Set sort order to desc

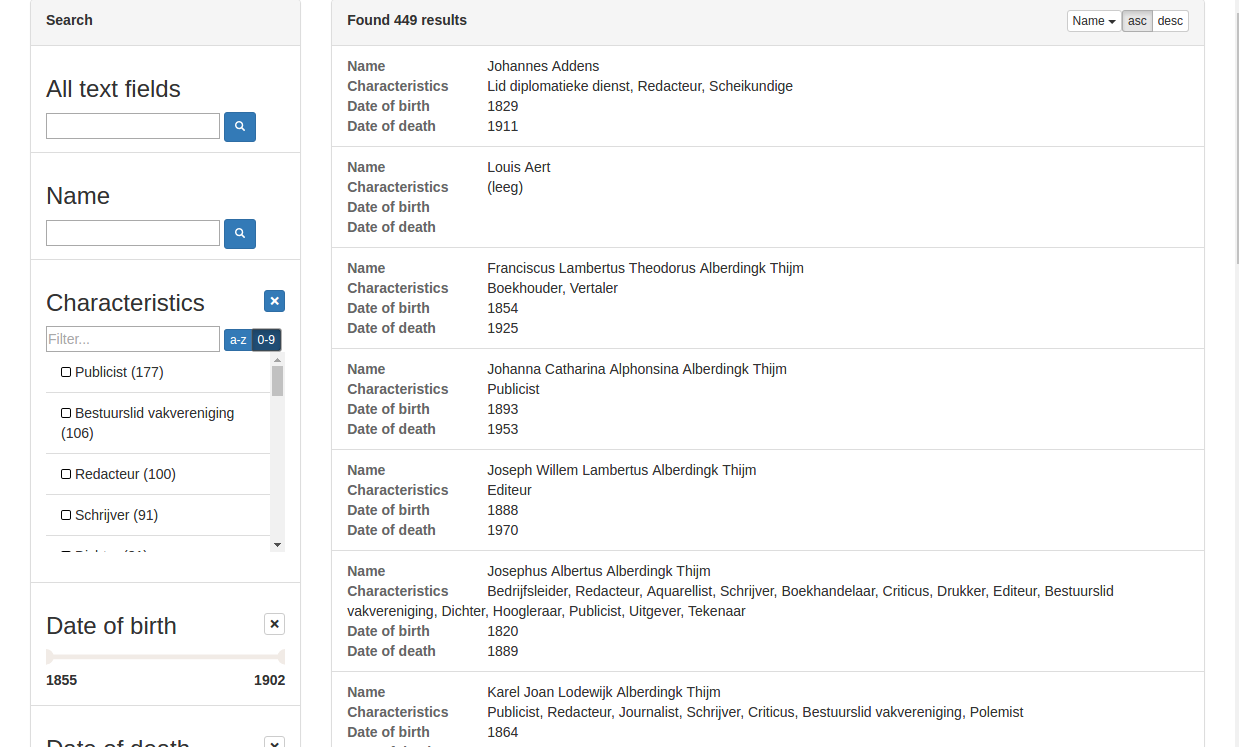(1170, 21)
